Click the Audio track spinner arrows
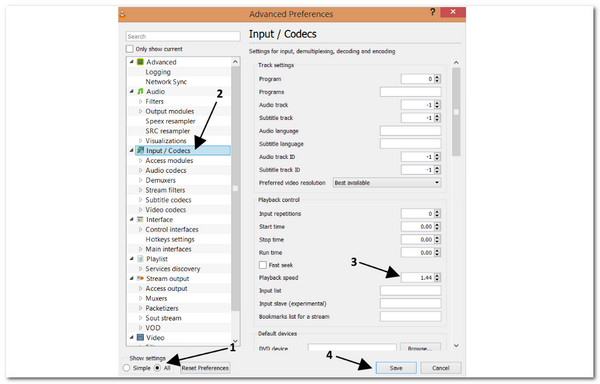The width and height of the screenshot is (600, 384). click(x=437, y=105)
